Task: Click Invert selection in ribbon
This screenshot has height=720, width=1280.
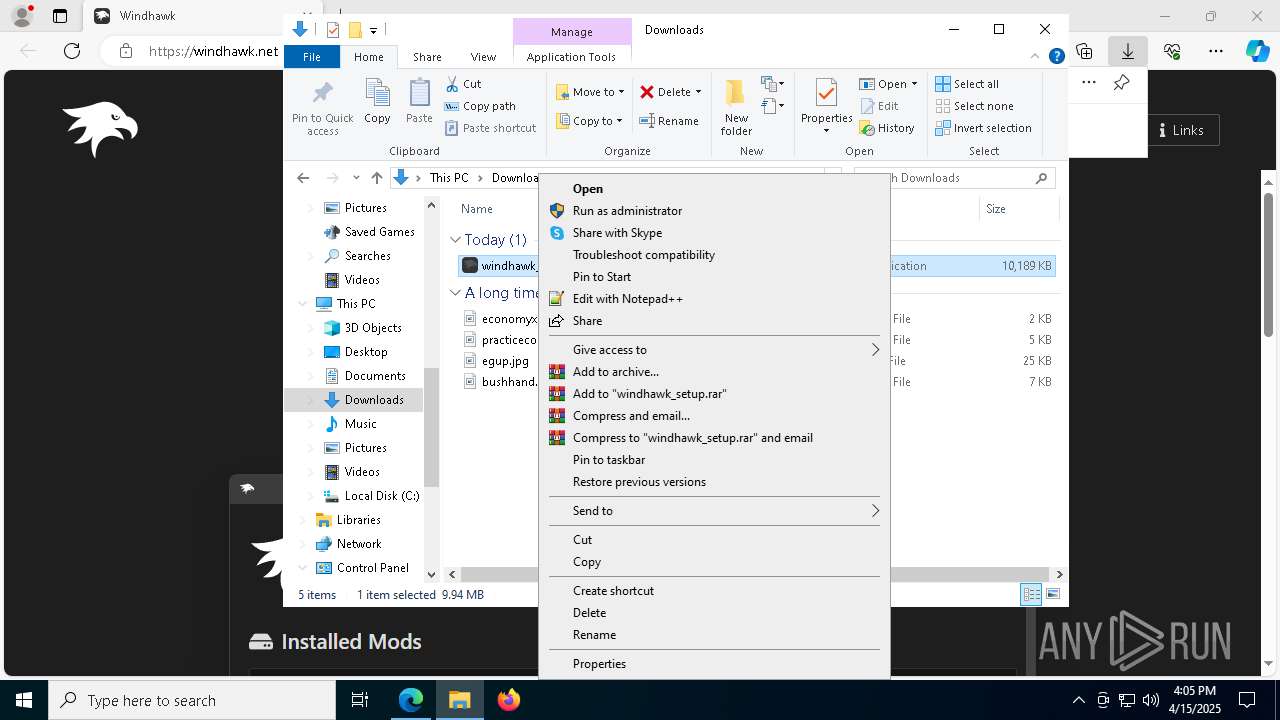Action: point(983,128)
